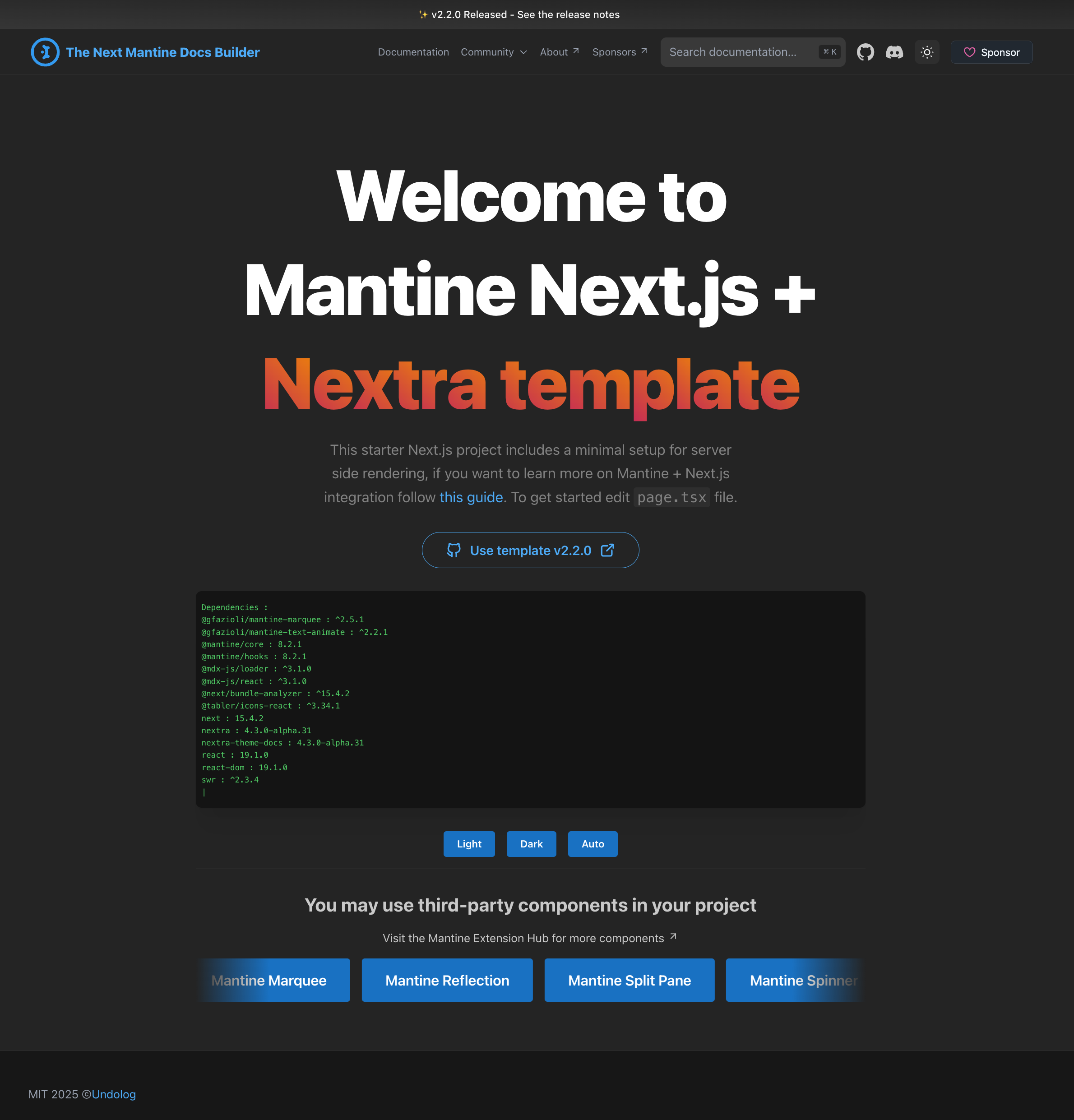Screen dimensions: 1074x1120
Task: Open The Next Mantine Docs Builder title
Action: 163,52
